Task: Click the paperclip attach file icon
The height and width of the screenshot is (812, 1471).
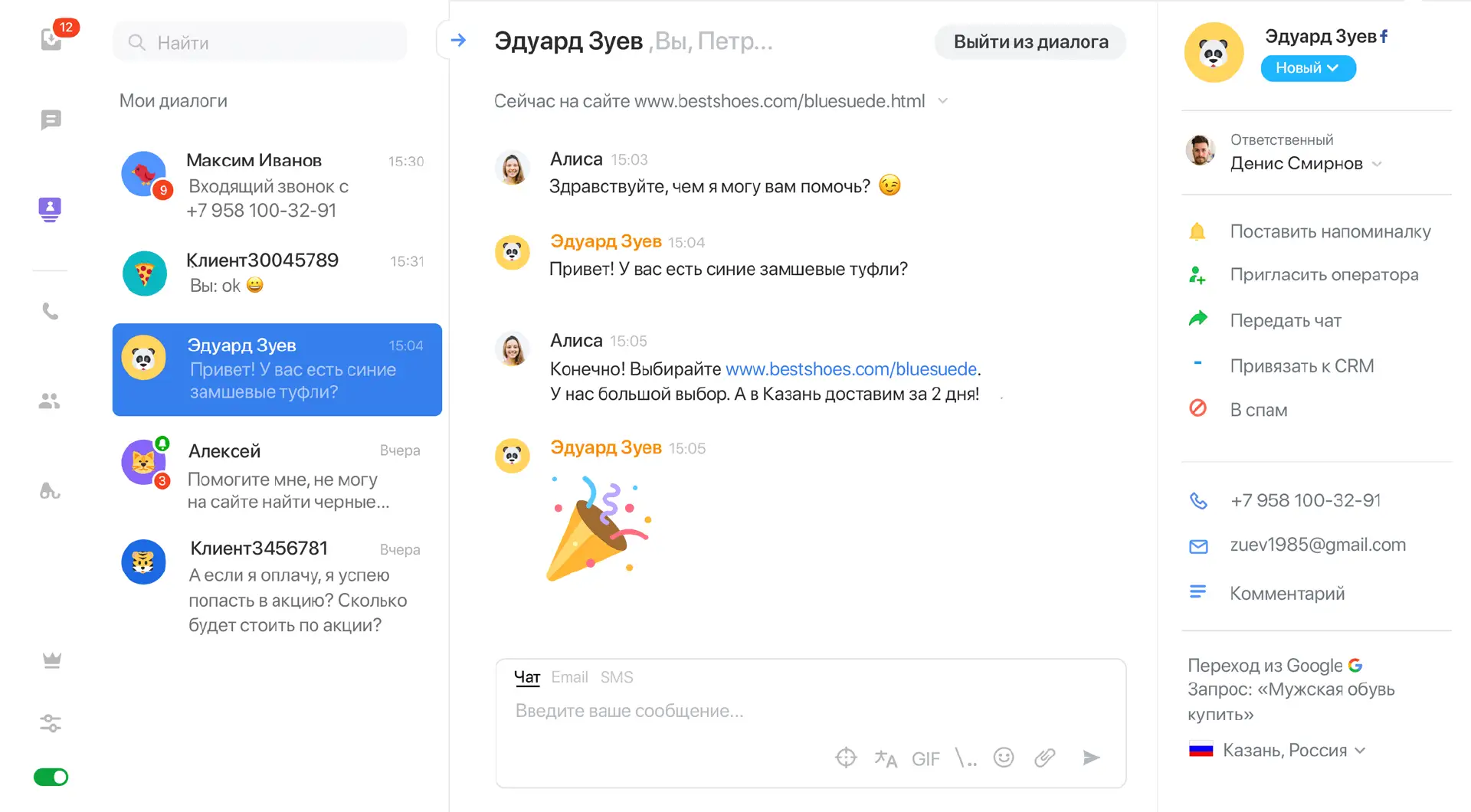Action: click(x=1045, y=758)
